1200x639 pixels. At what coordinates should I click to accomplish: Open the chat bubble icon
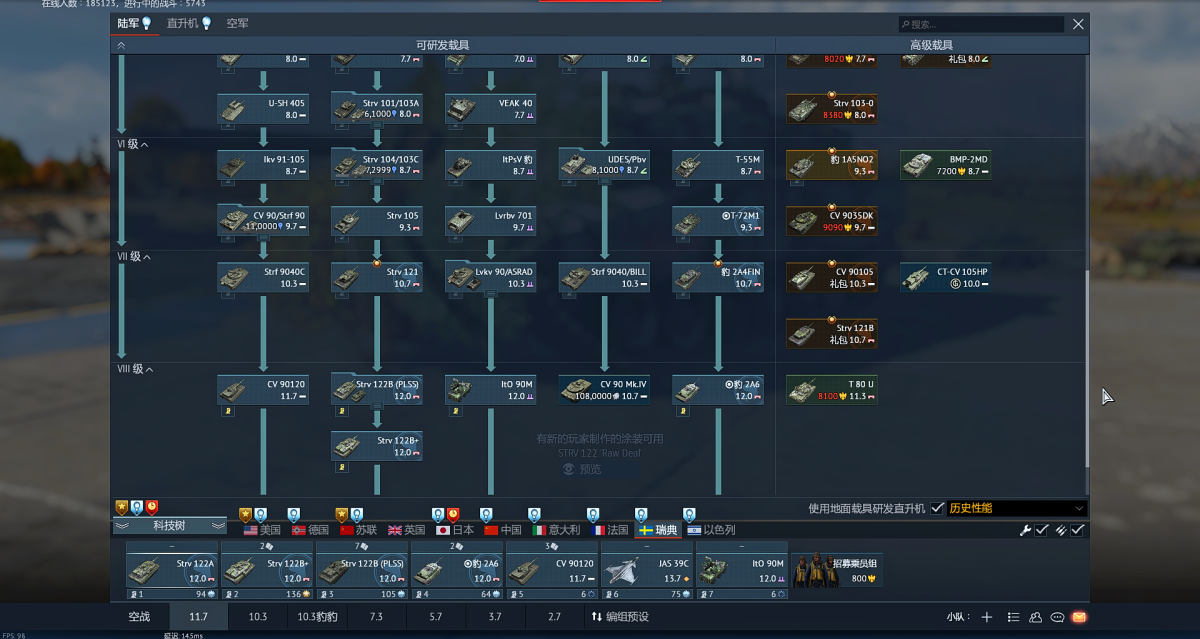point(1057,617)
